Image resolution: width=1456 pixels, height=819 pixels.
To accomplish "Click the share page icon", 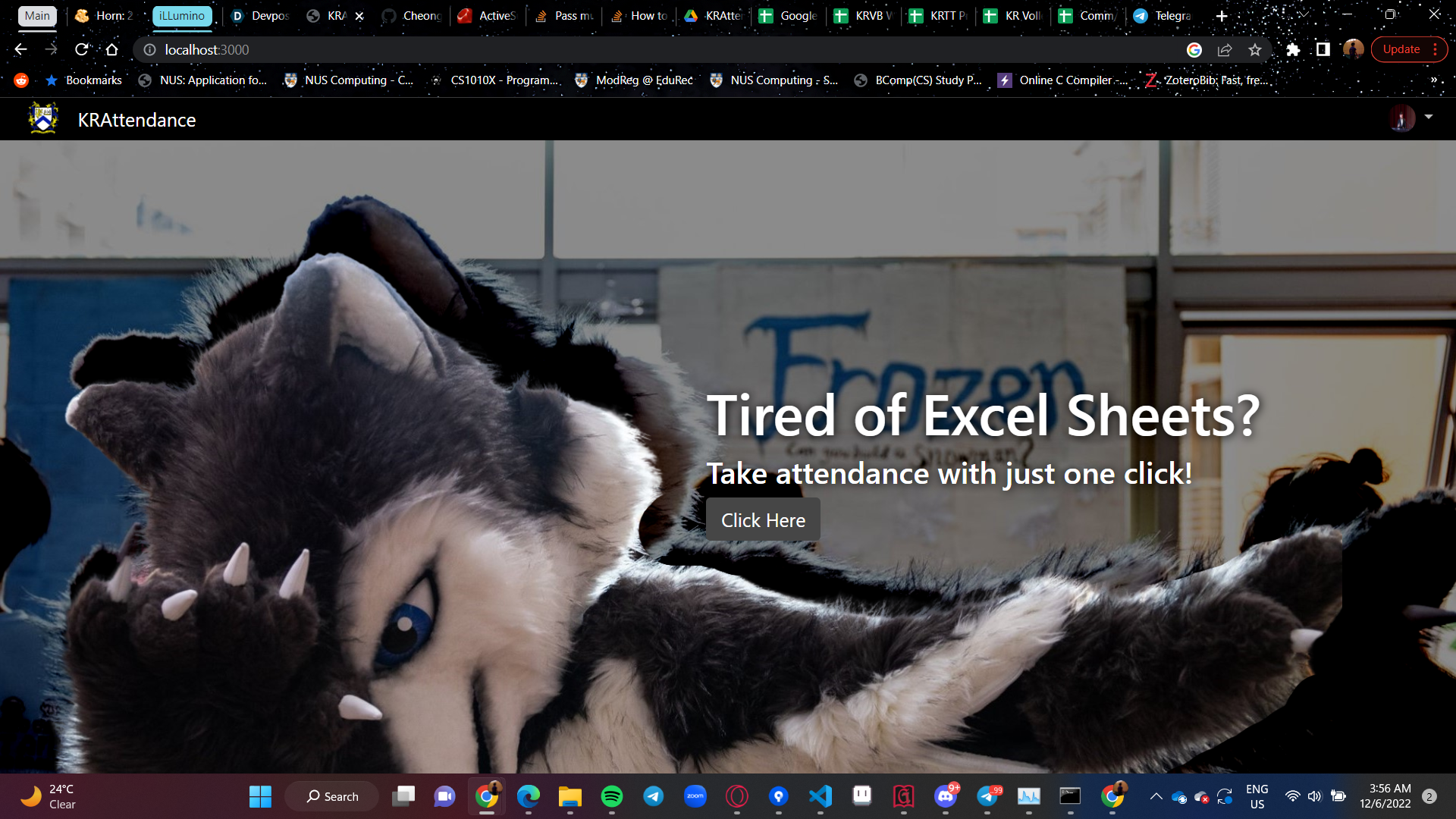I will coord(1225,49).
